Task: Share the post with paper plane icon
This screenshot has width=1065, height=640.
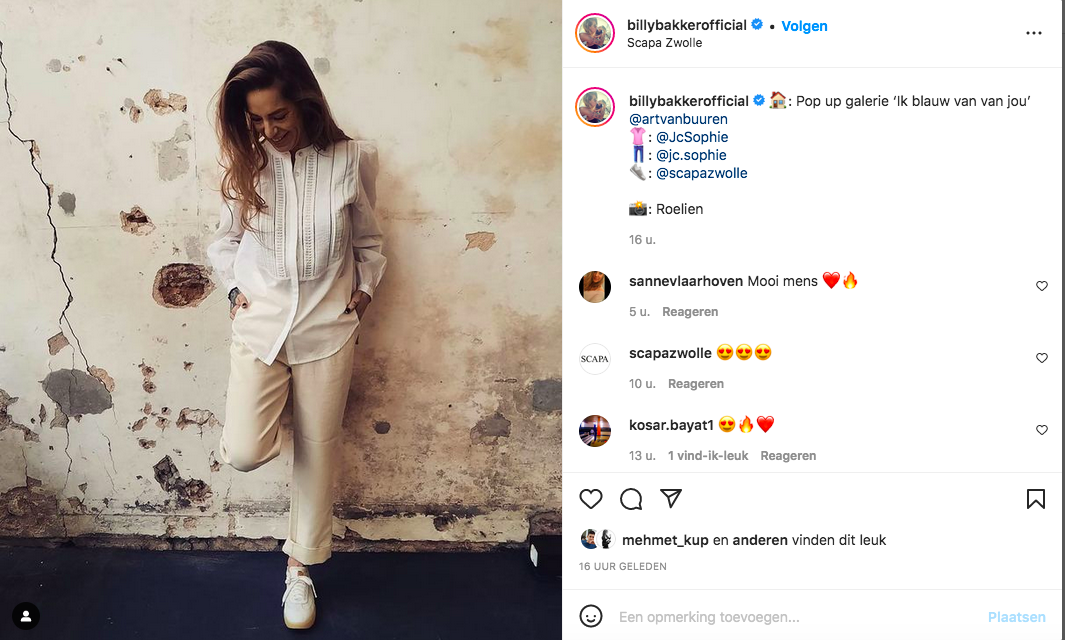Action: tap(671, 499)
